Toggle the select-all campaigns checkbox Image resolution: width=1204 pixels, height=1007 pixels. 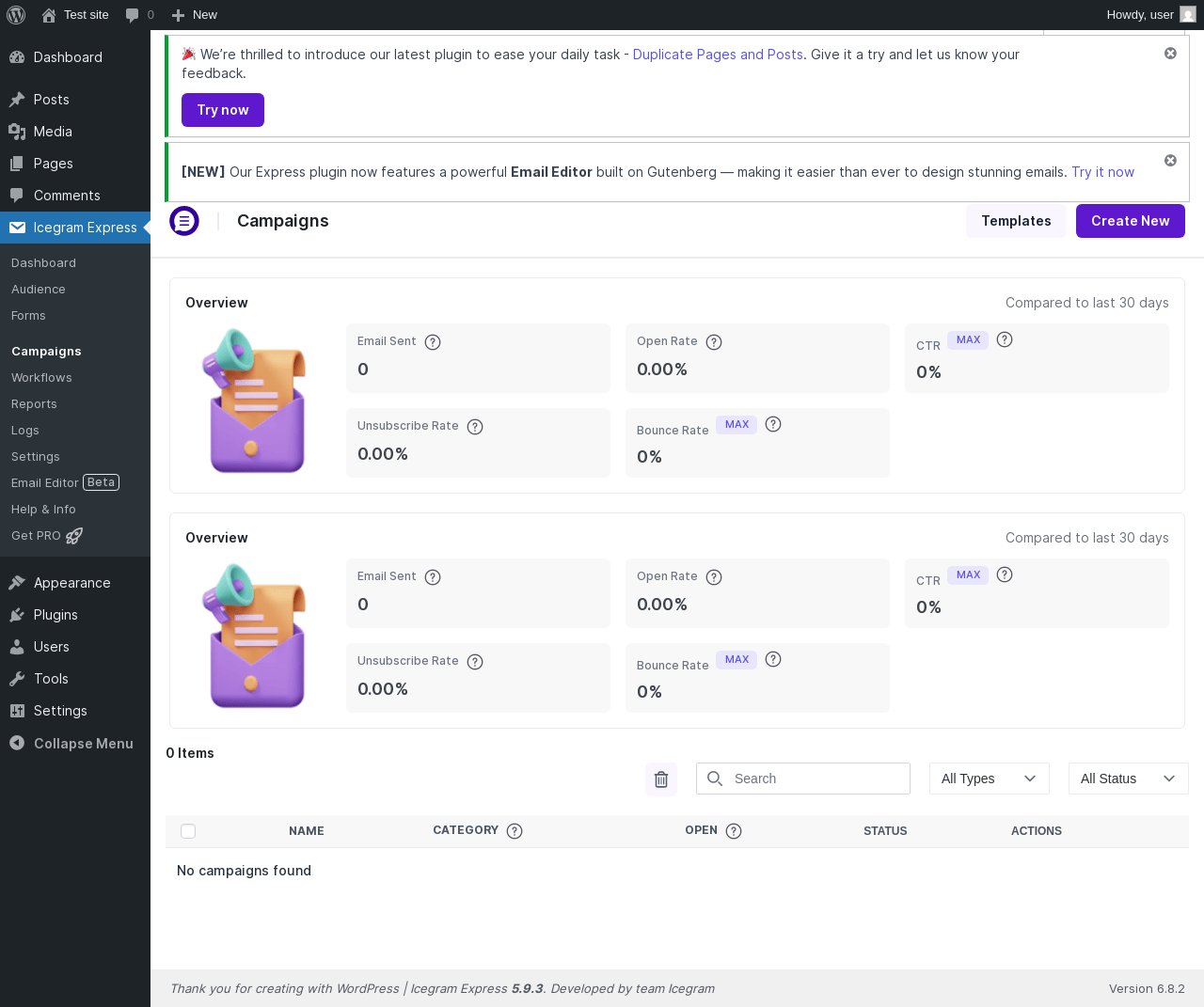click(188, 831)
